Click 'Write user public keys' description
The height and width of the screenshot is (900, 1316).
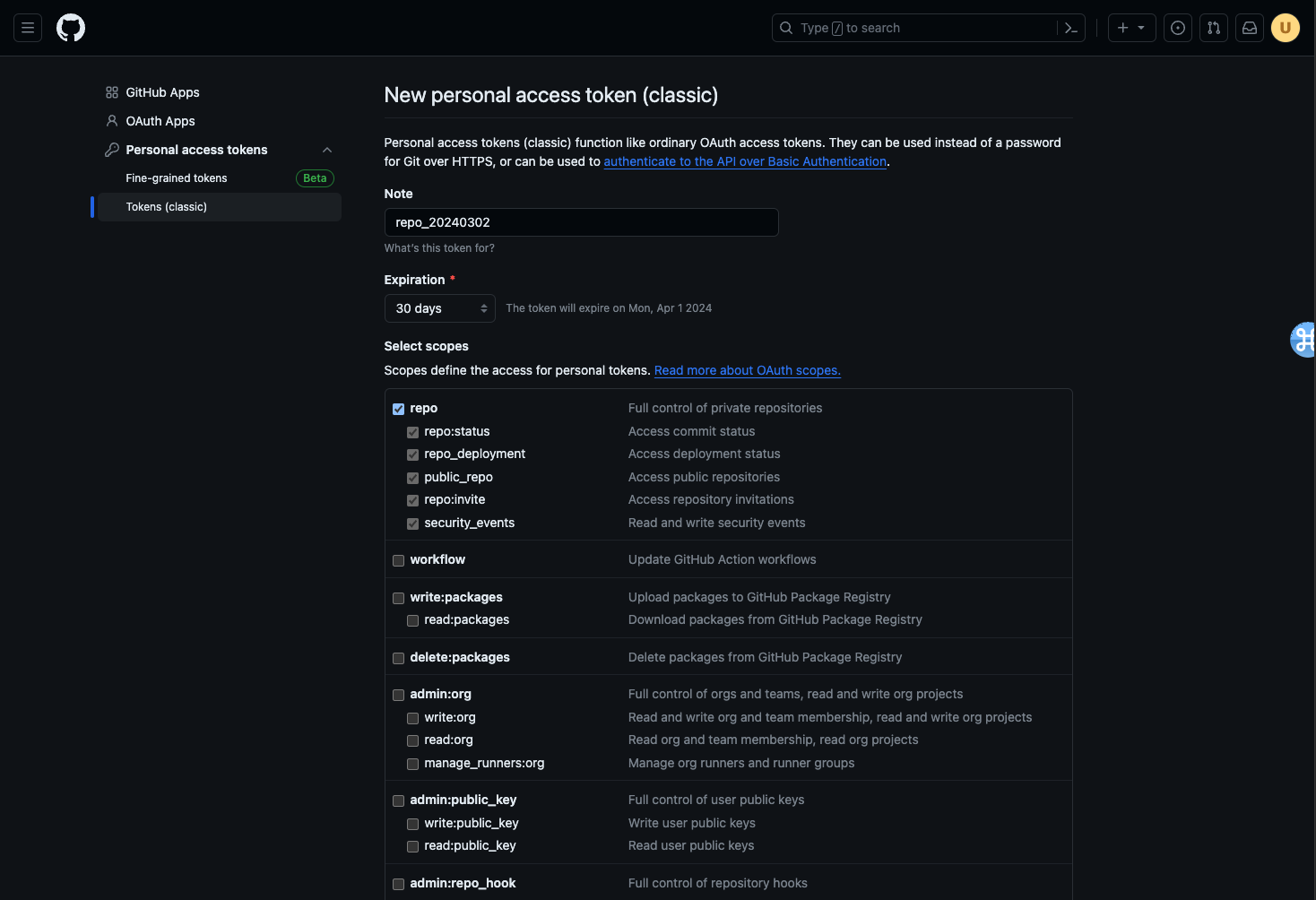(692, 823)
